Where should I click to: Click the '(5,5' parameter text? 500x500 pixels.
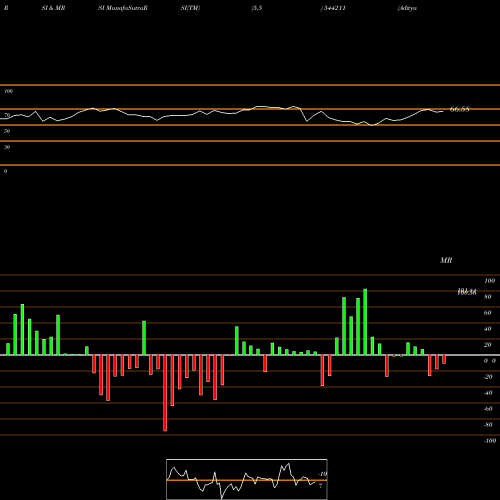tap(257, 8)
